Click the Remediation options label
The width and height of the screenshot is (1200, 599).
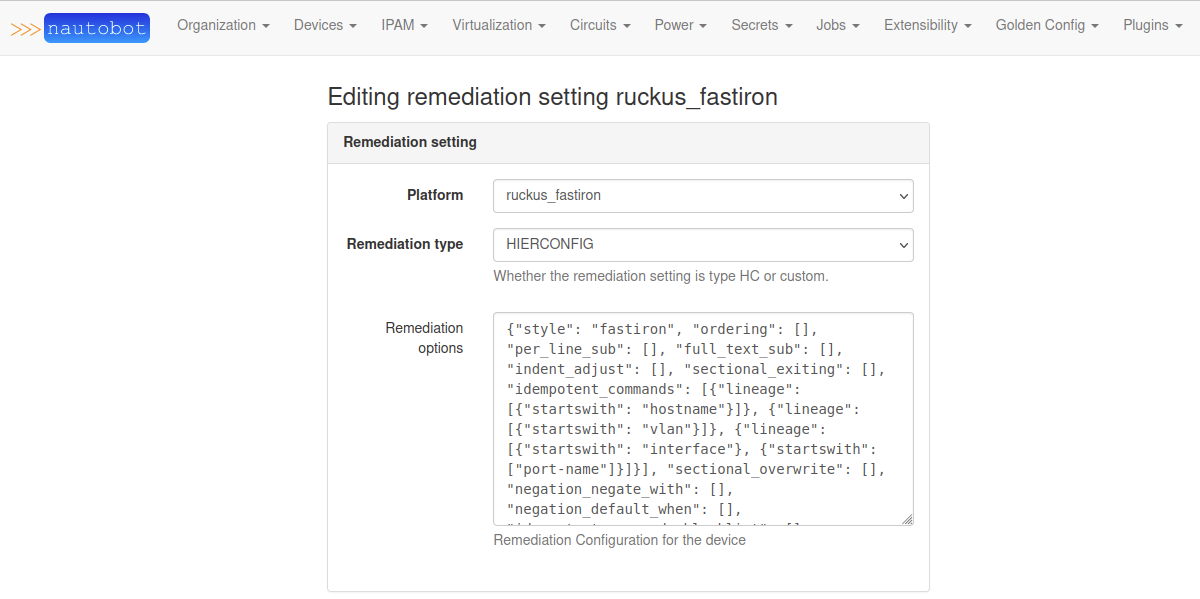(425, 338)
